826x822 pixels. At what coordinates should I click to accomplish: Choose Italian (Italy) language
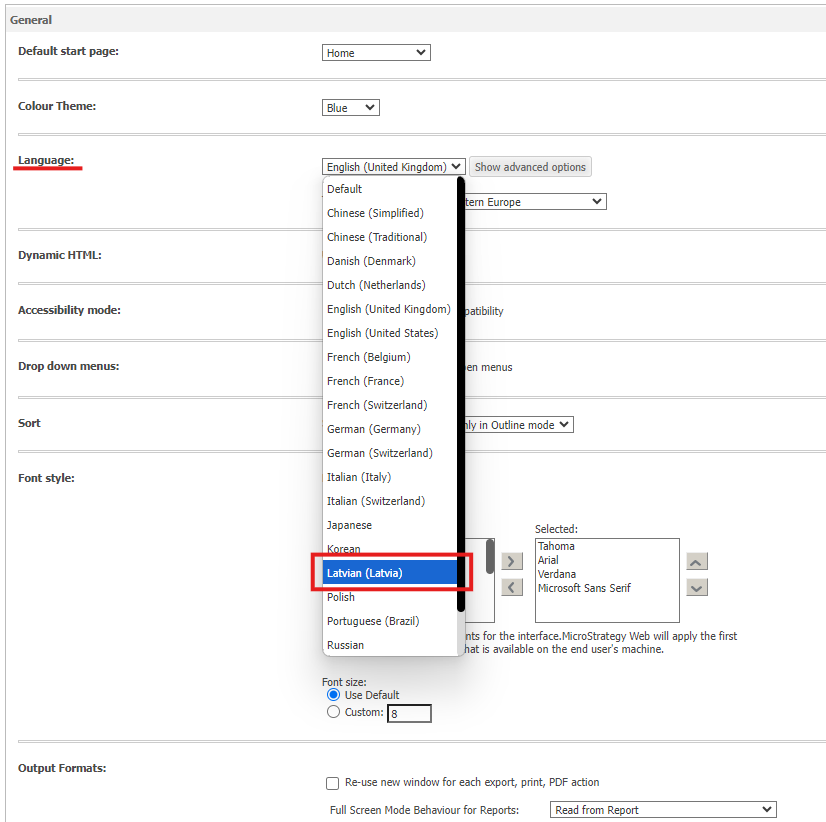pyautogui.click(x=390, y=477)
